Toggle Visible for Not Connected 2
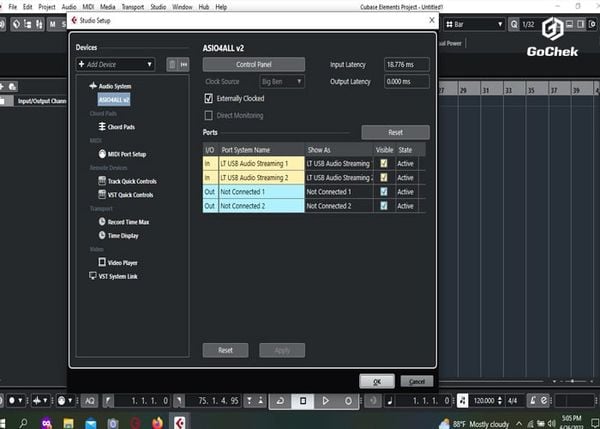The width and height of the screenshot is (600, 429). (383, 206)
